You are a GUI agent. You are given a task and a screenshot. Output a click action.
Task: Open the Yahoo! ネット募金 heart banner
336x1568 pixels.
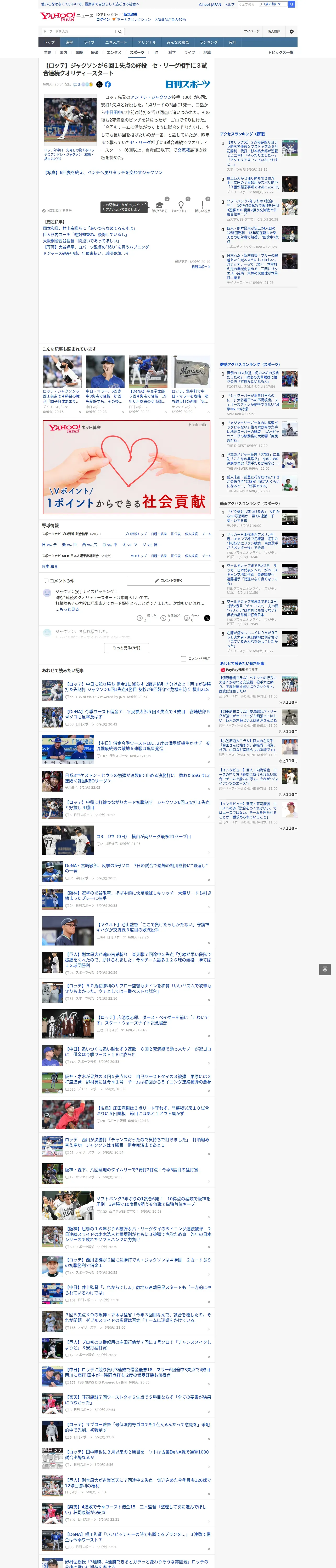127,468
